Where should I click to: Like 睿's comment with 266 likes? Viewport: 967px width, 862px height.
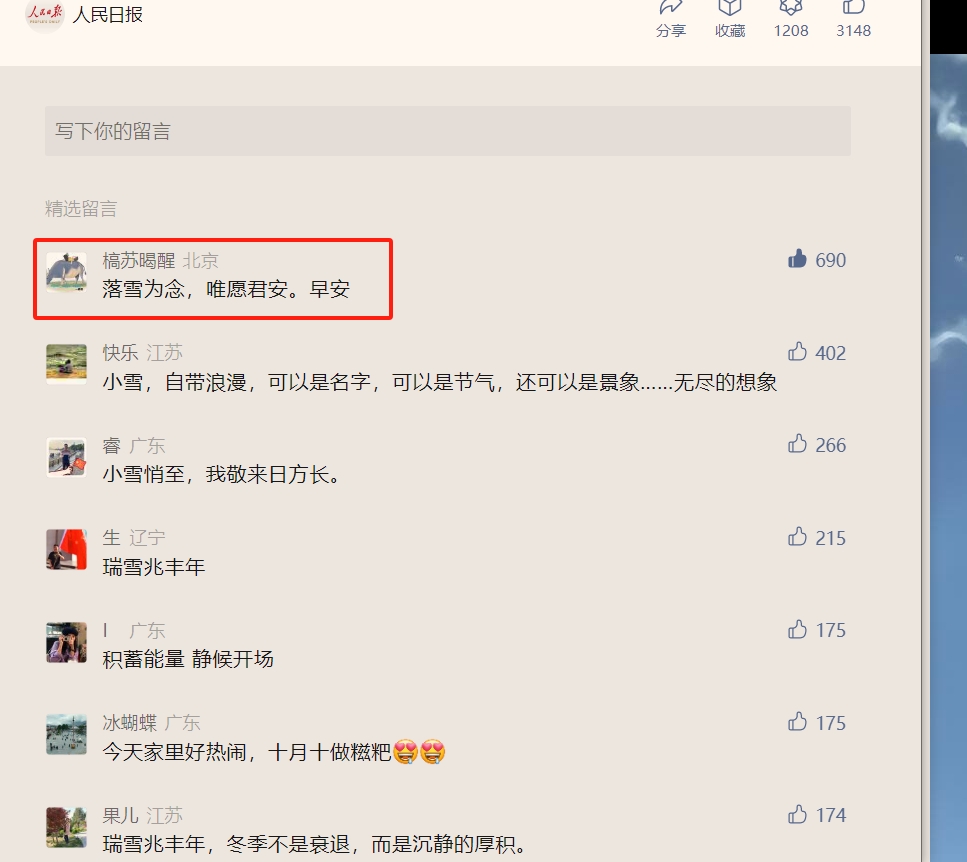click(797, 444)
